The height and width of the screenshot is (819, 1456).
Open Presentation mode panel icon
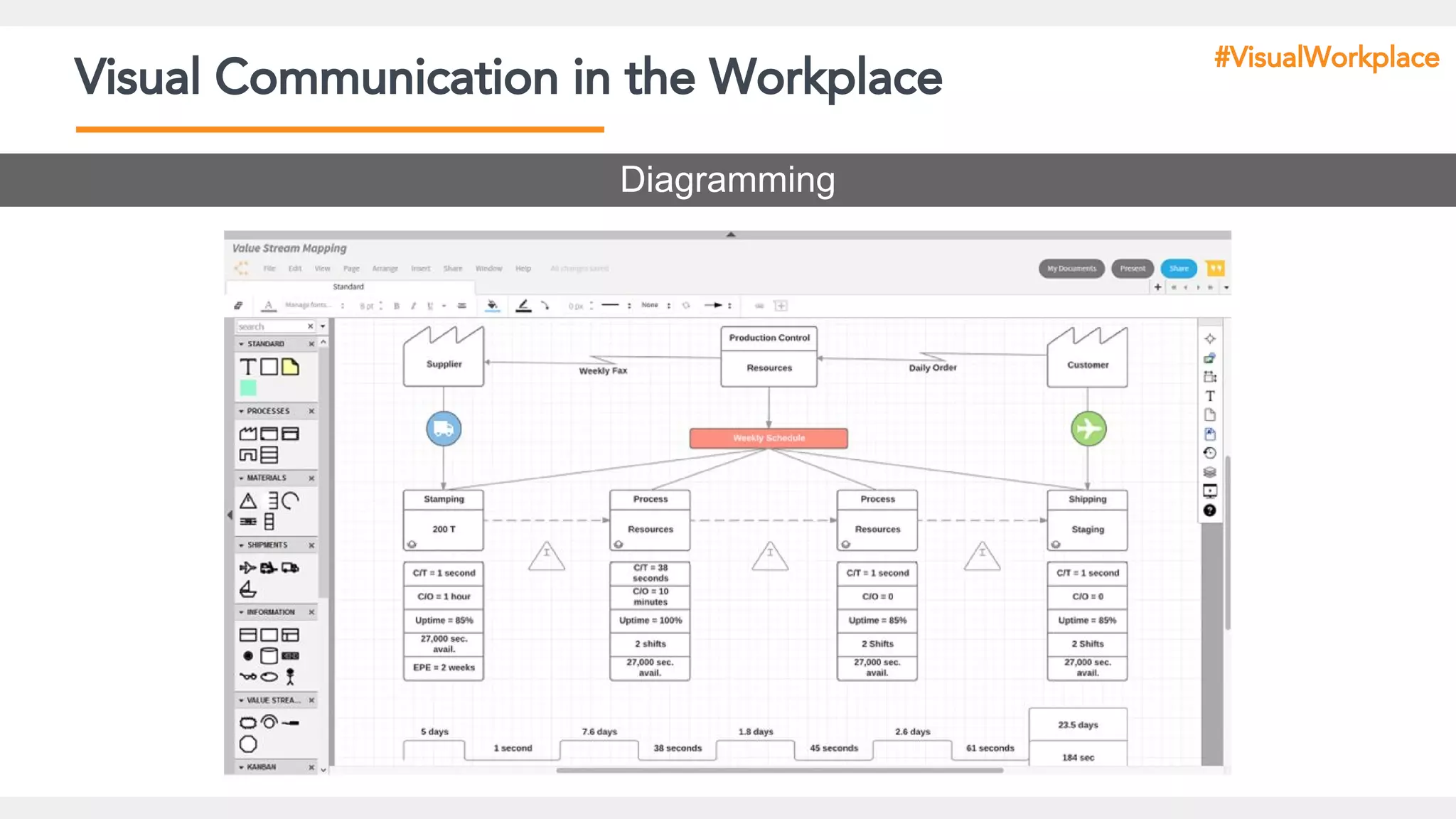coord(1210,491)
